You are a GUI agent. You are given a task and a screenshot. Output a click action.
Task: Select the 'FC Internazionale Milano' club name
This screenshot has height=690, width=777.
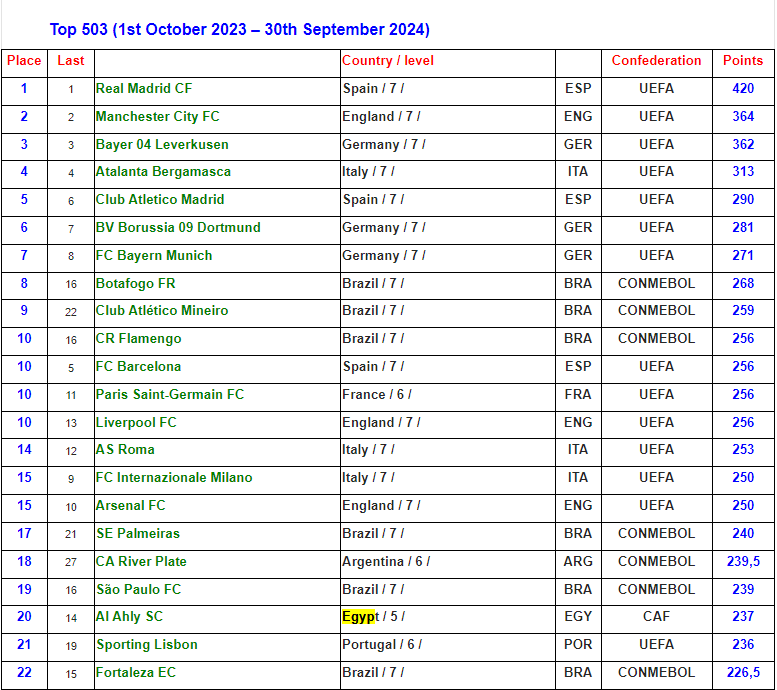pos(174,478)
